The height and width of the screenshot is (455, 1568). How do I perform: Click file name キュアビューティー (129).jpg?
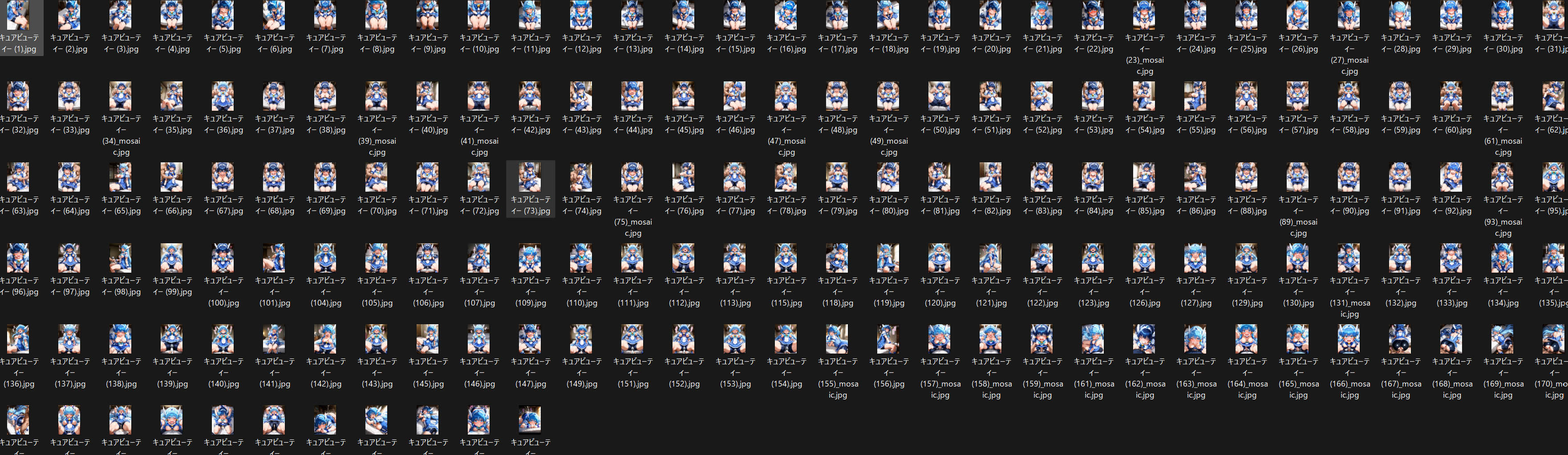coord(1246,291)
